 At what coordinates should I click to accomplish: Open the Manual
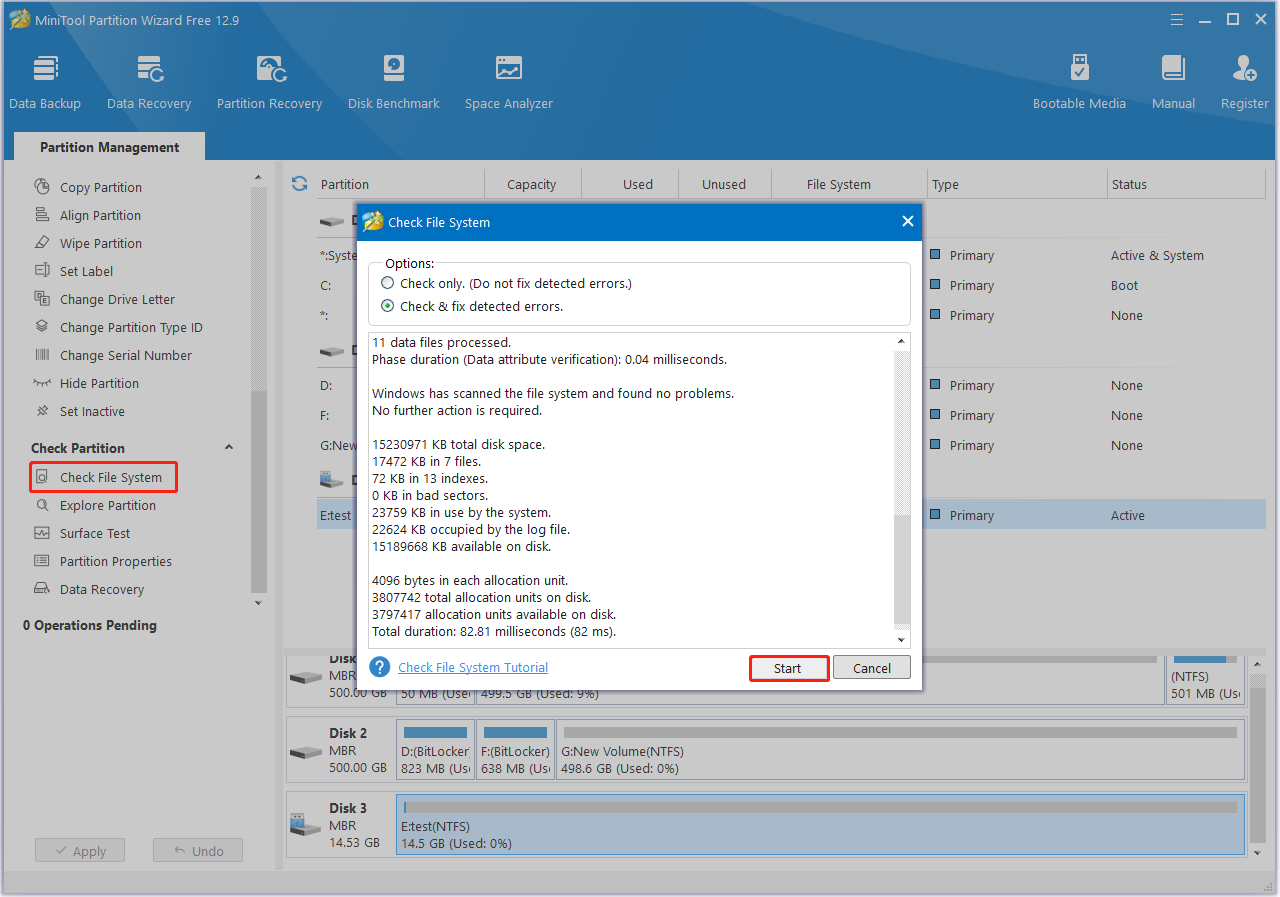(1173, 82)
